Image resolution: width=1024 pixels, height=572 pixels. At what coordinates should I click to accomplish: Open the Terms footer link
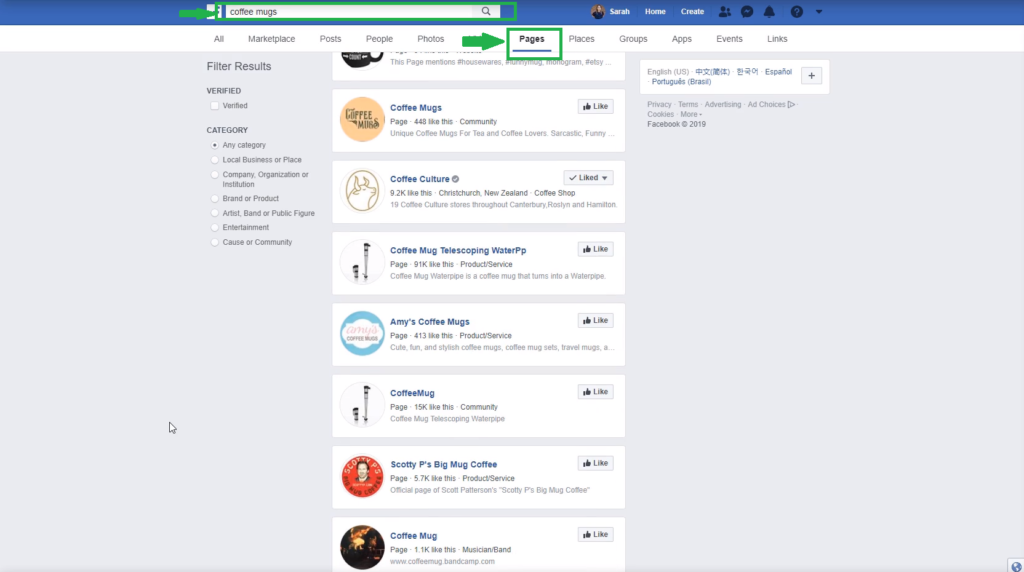pyautogui.click(x=688, y=104)
